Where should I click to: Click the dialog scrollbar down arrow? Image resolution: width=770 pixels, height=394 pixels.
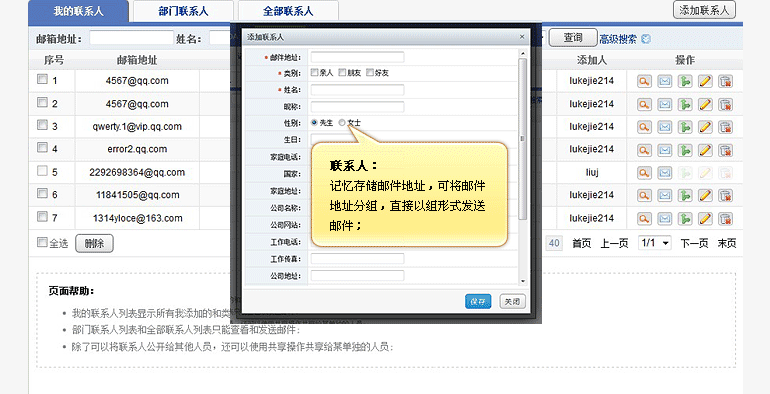tap(522, 281)
